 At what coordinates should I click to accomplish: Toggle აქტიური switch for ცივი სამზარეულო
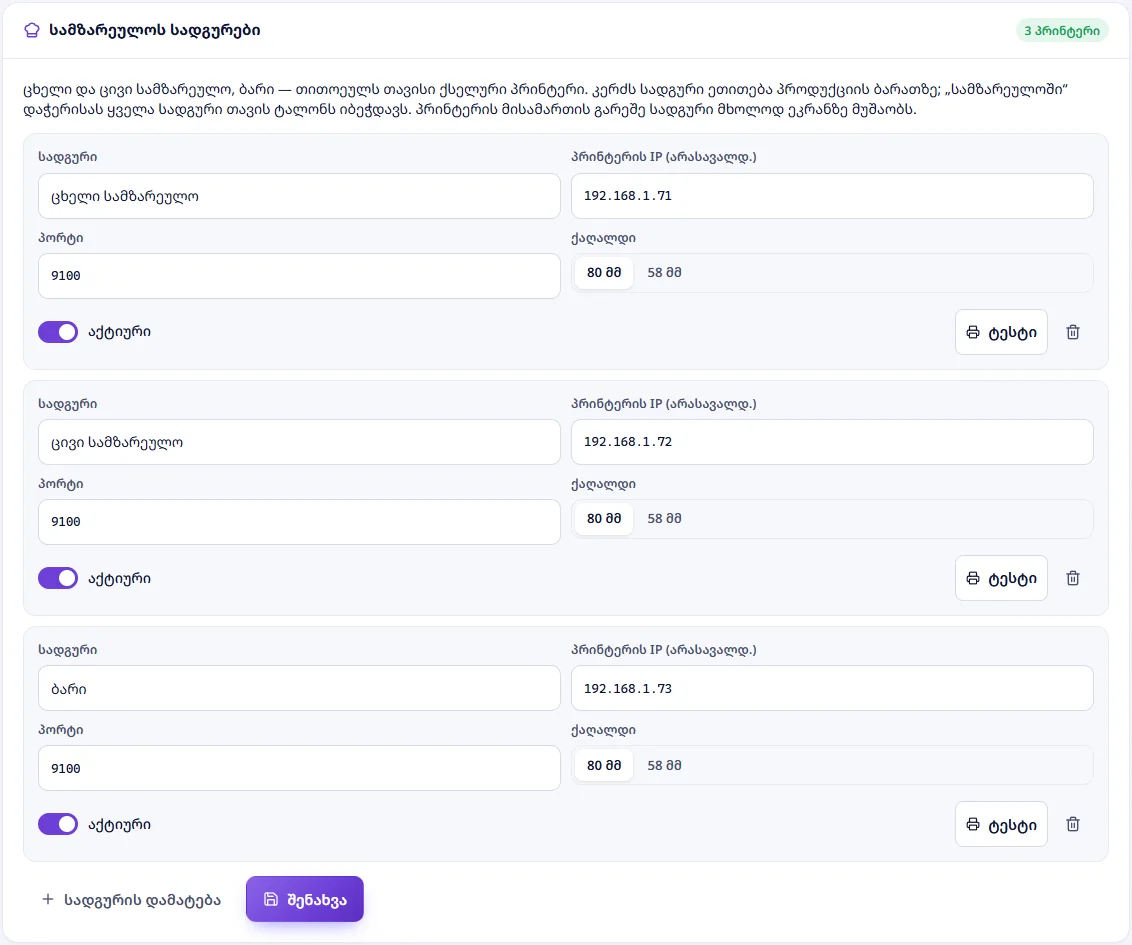tap(58, 578)
